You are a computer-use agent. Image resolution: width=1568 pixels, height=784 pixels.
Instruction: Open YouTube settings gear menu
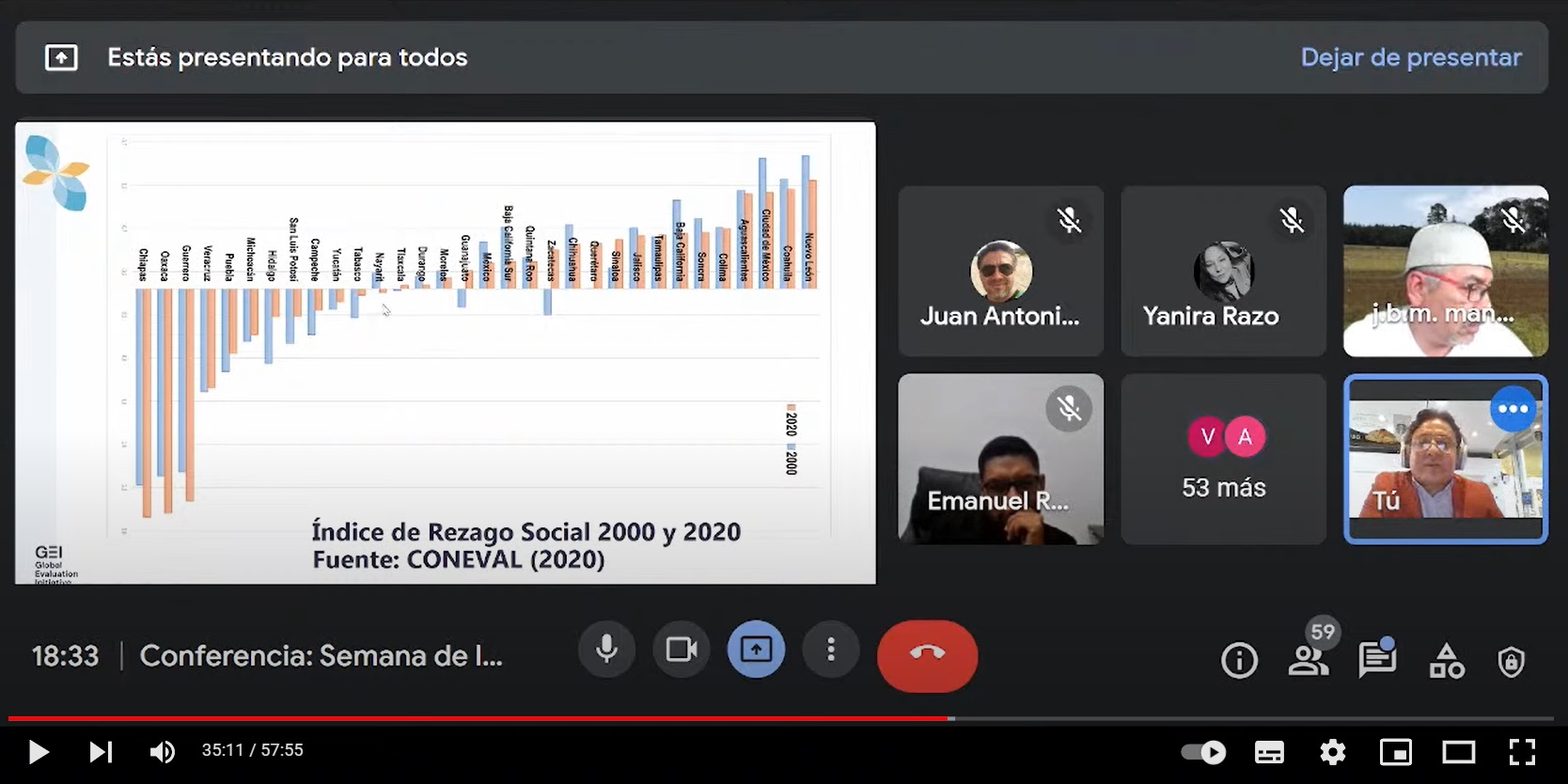(x=1333, y=752)
